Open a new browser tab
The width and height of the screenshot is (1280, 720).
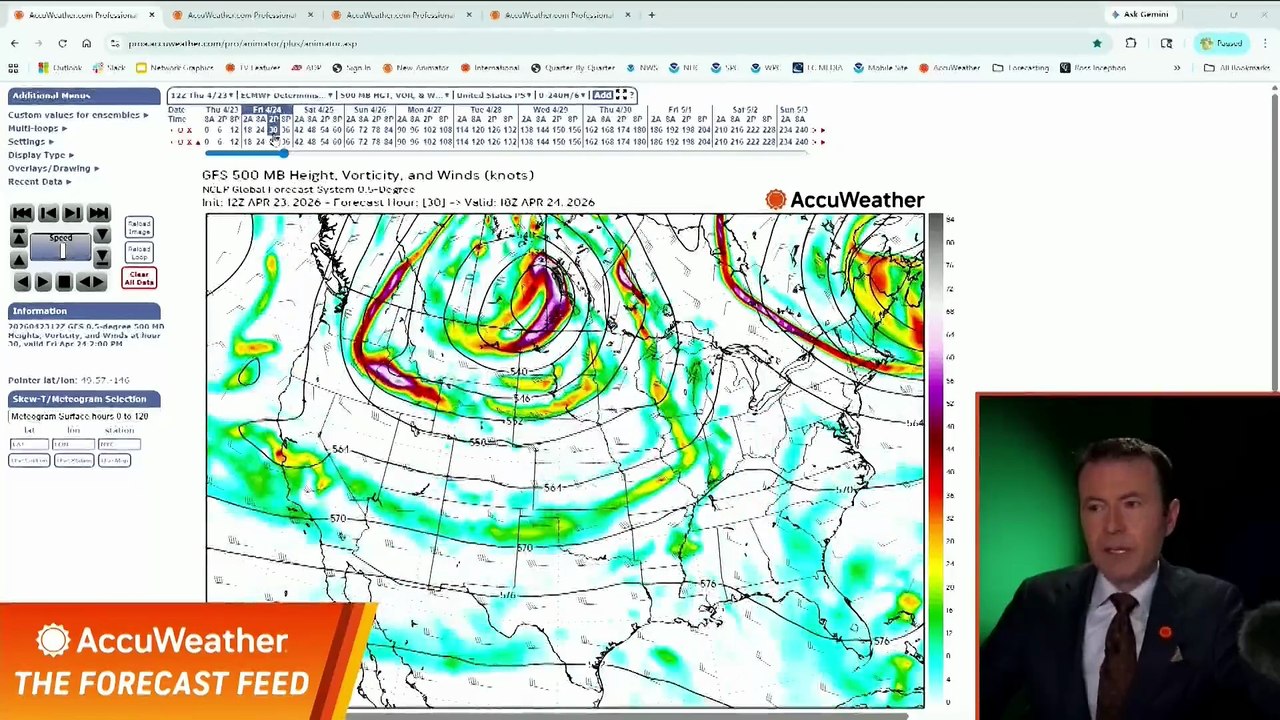click(651, 15)
